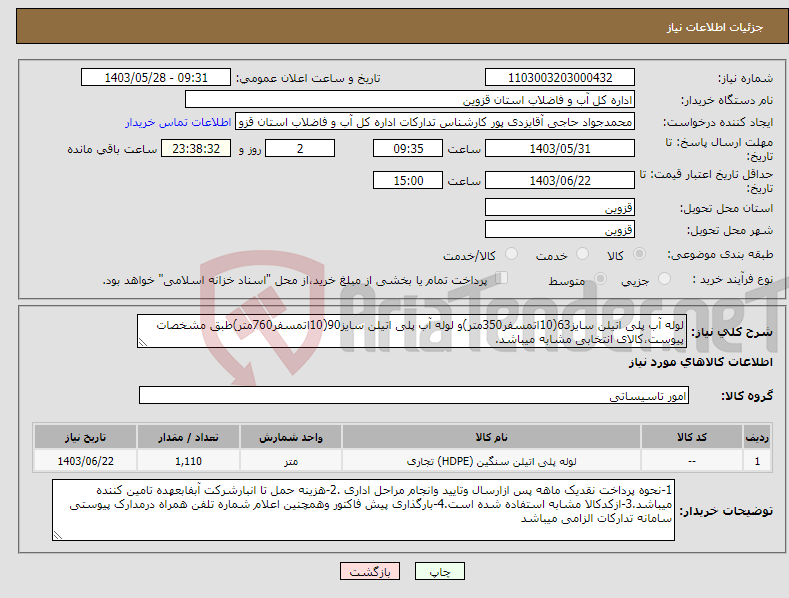This screenshot has width=789, height=598.
Task: Click the گروه کالا field امور تاسیساتی
Action: 414,396
